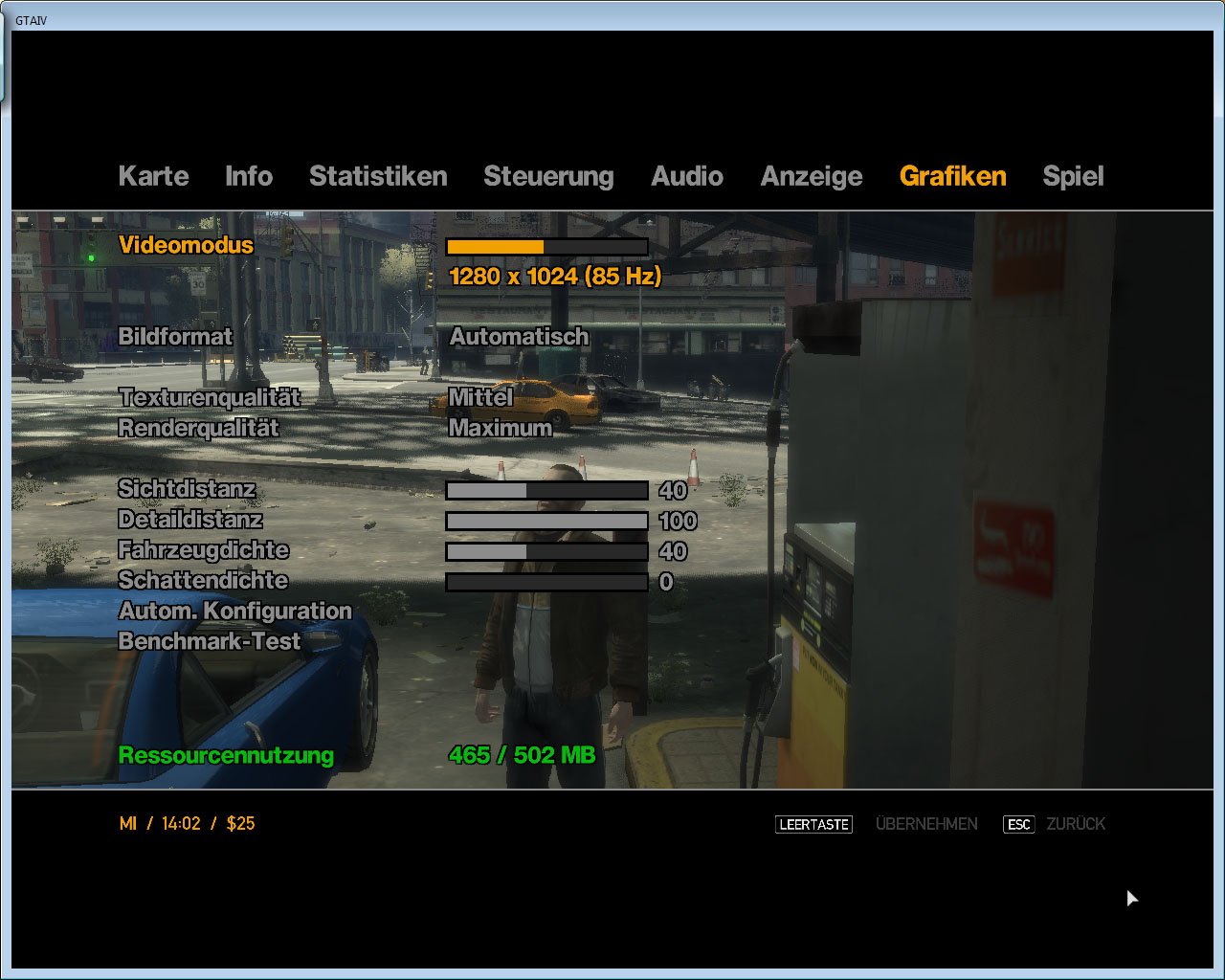The height and width of the screenshot is (980, 1225).
Task: Click the ESC key icon
Action: (x=1019, y=824)
